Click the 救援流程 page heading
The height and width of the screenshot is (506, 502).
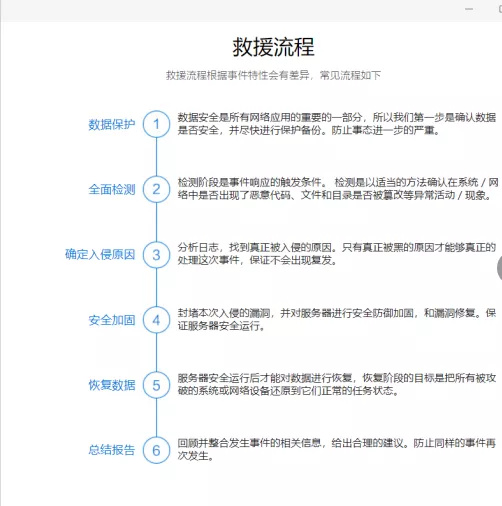[273, 47]
